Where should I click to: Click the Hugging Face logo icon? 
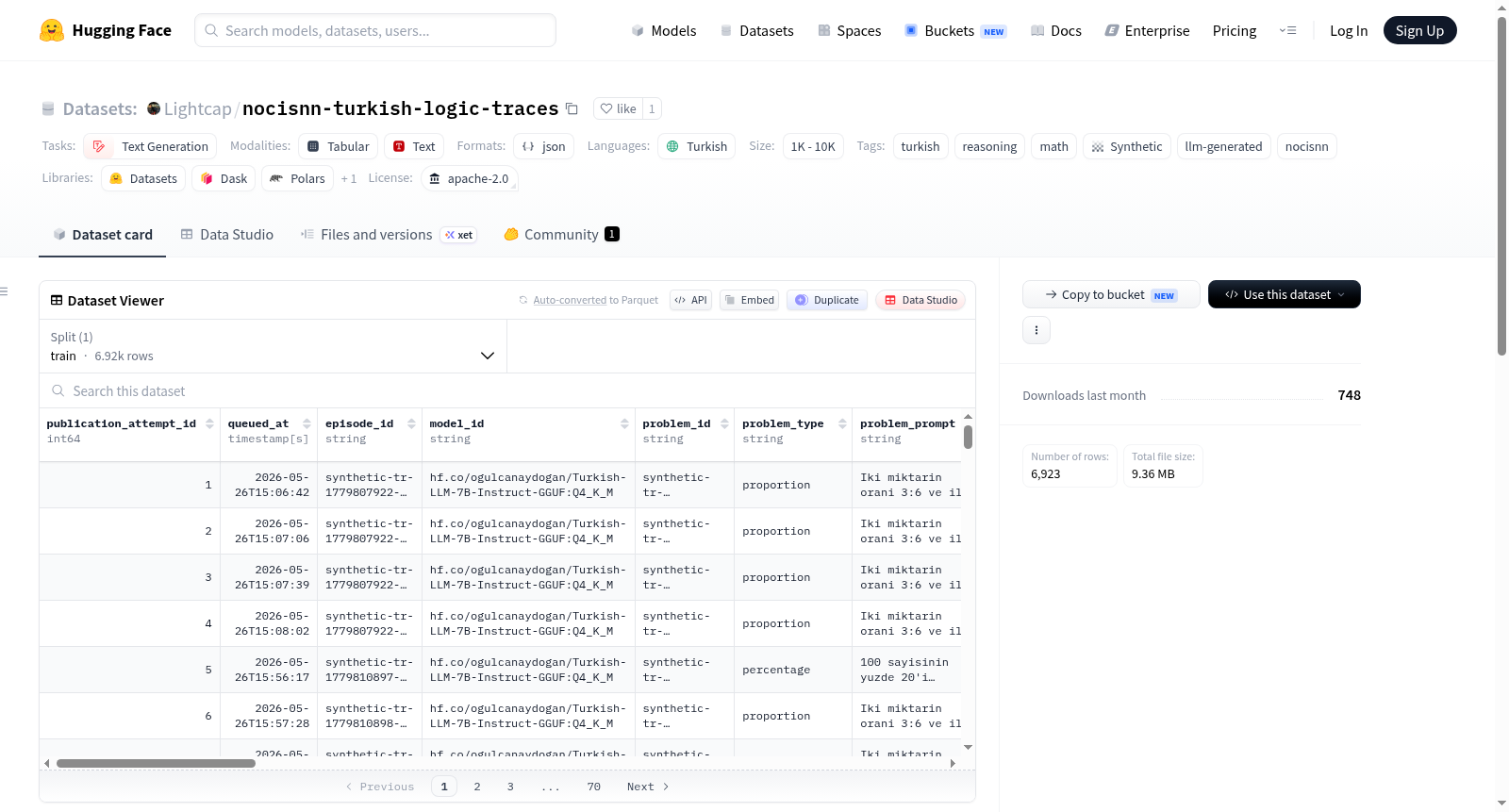(52, 30)
